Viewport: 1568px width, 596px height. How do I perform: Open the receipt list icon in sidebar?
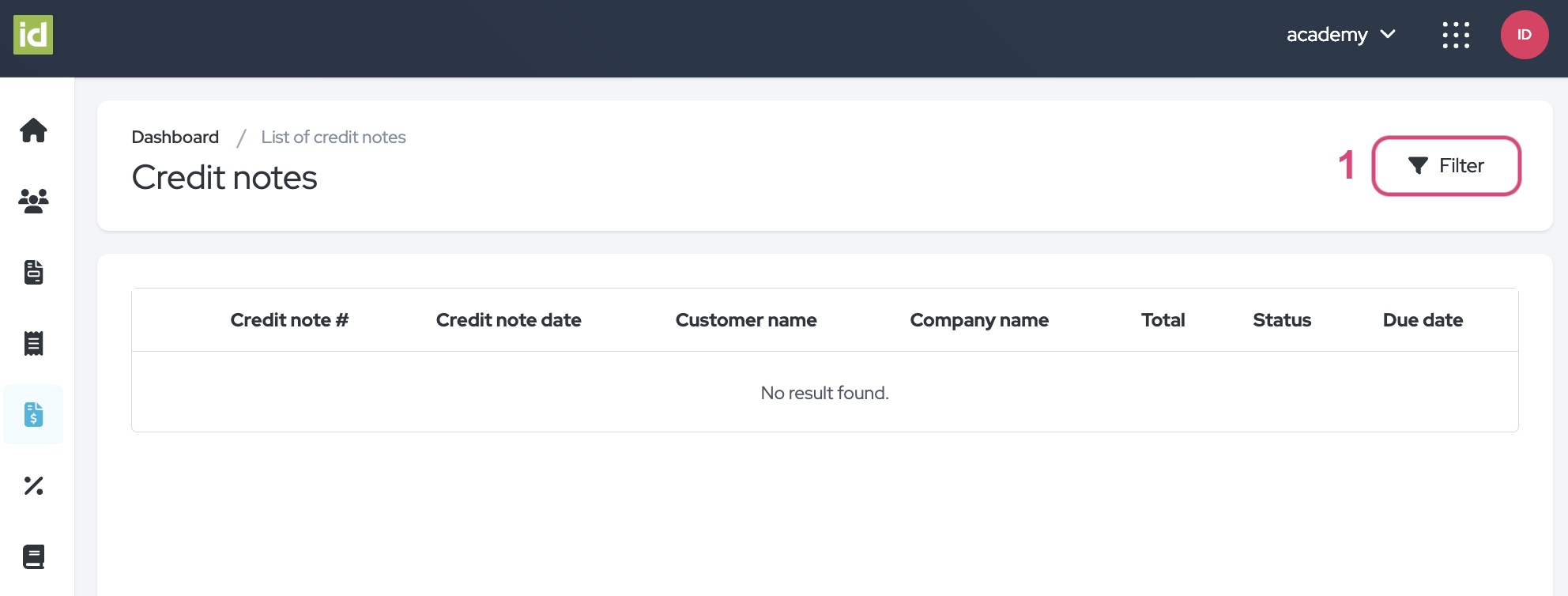pyautogui.click(x=33, y=343)
